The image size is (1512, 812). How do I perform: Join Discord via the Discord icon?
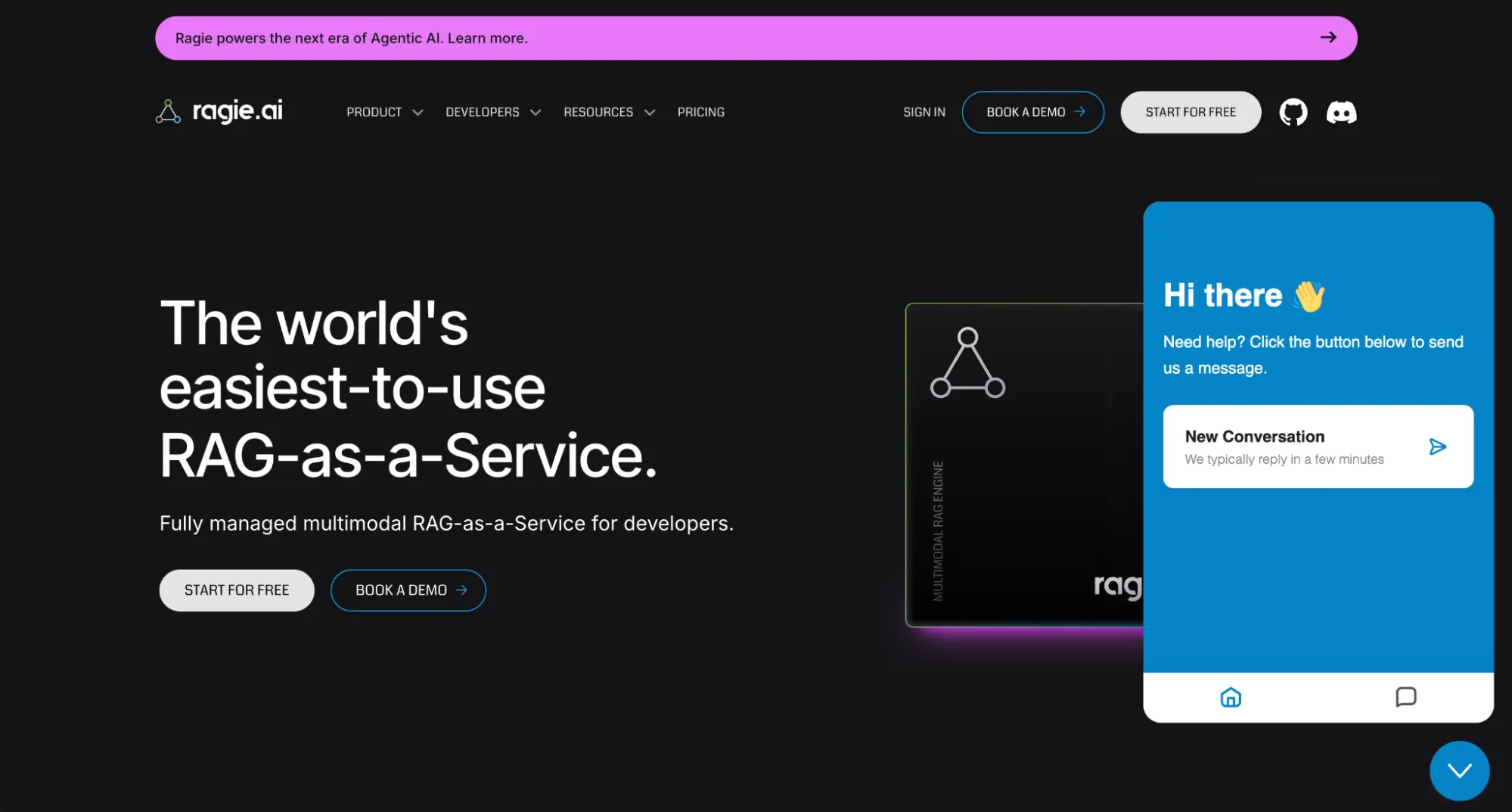[1341, 112]
